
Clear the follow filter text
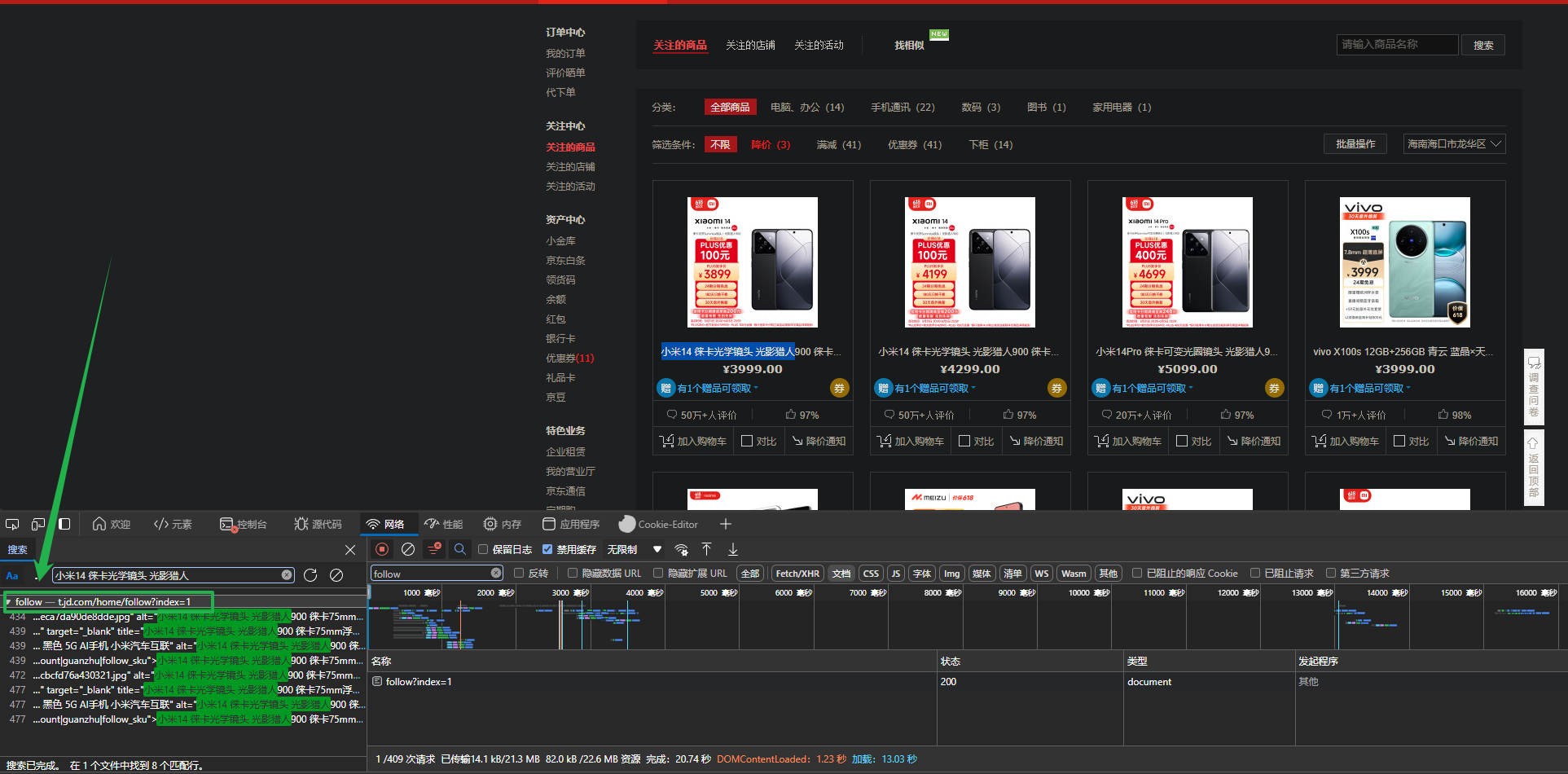(496, 574)
